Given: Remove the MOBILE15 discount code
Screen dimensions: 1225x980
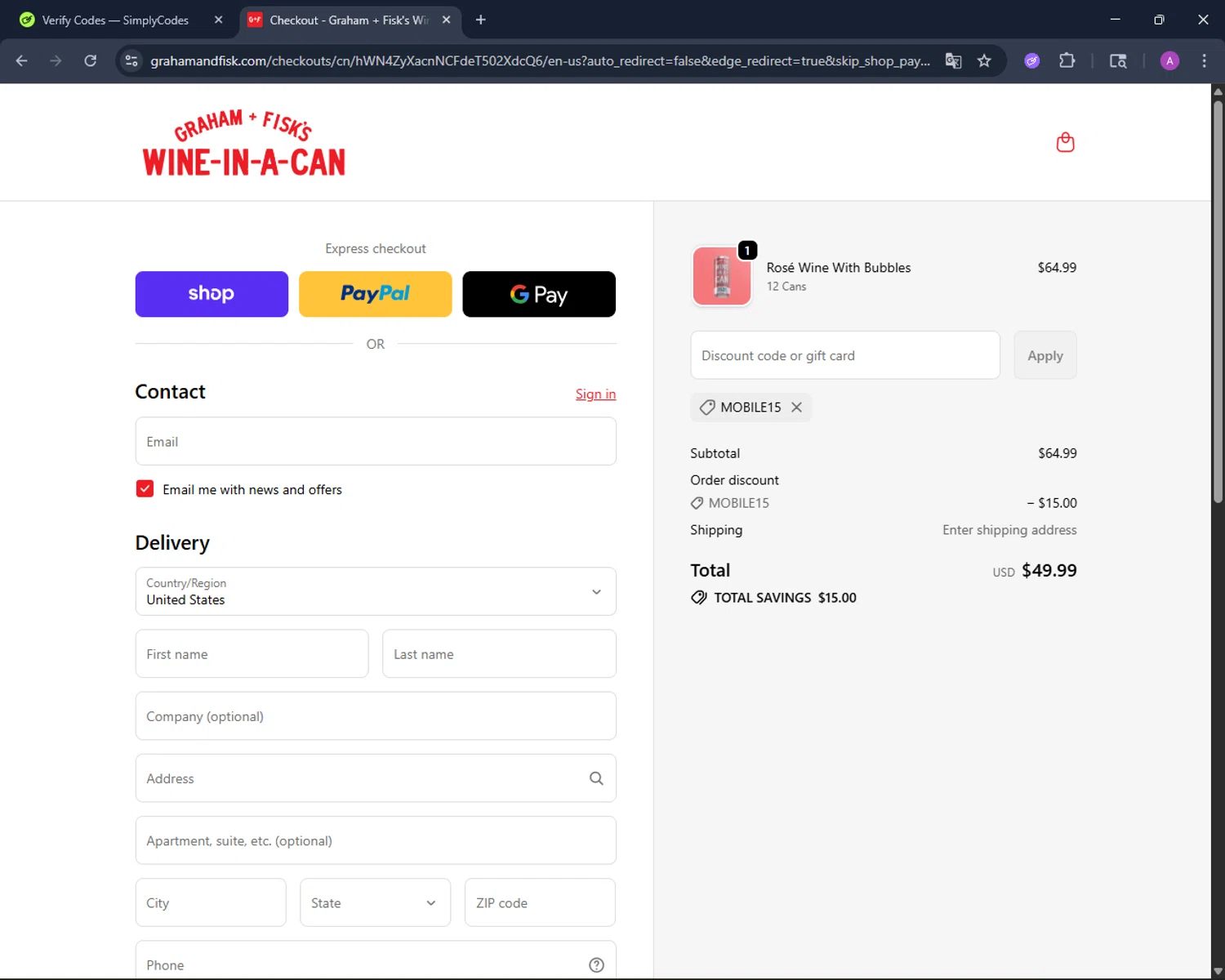Looking at the screenshot, I should [796, 407].
